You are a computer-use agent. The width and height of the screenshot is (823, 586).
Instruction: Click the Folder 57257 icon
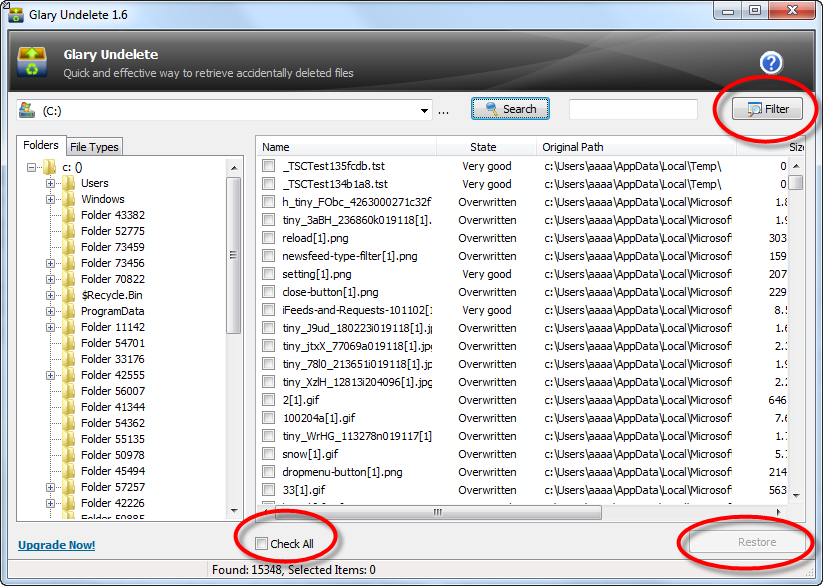pos(68,487)
